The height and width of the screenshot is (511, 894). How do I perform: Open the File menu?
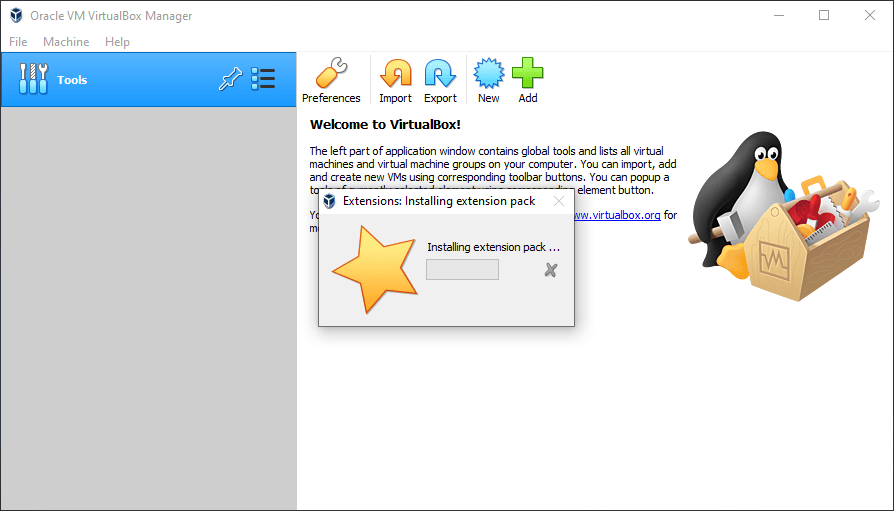18,42
